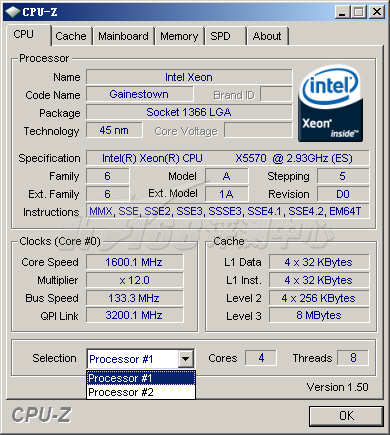
Task: Click the CPU-Z title bar icon
Action: pyautogui.click(x=13, y=12)
